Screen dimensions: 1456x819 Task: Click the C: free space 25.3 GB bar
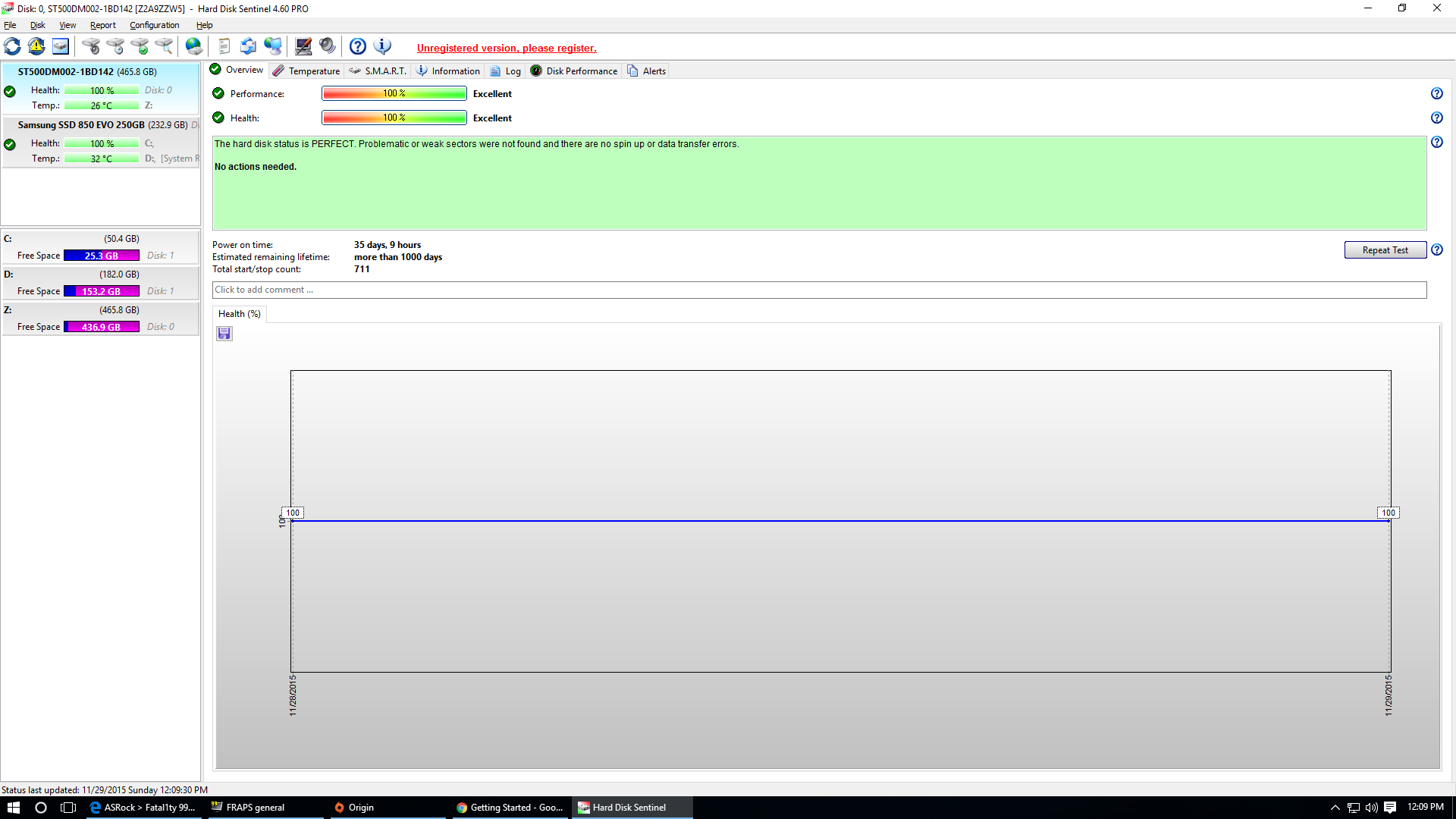click(102, 256)
